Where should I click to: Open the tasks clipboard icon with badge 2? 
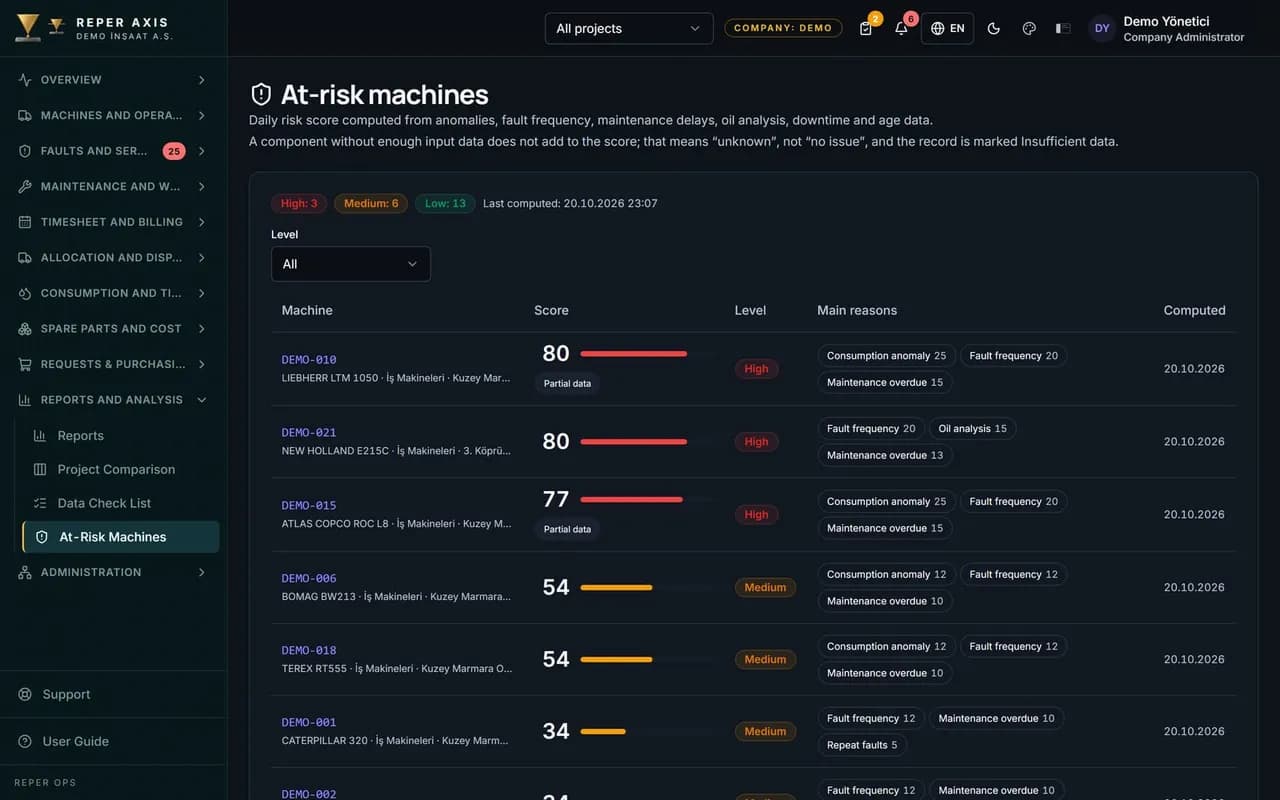(866, 28)
